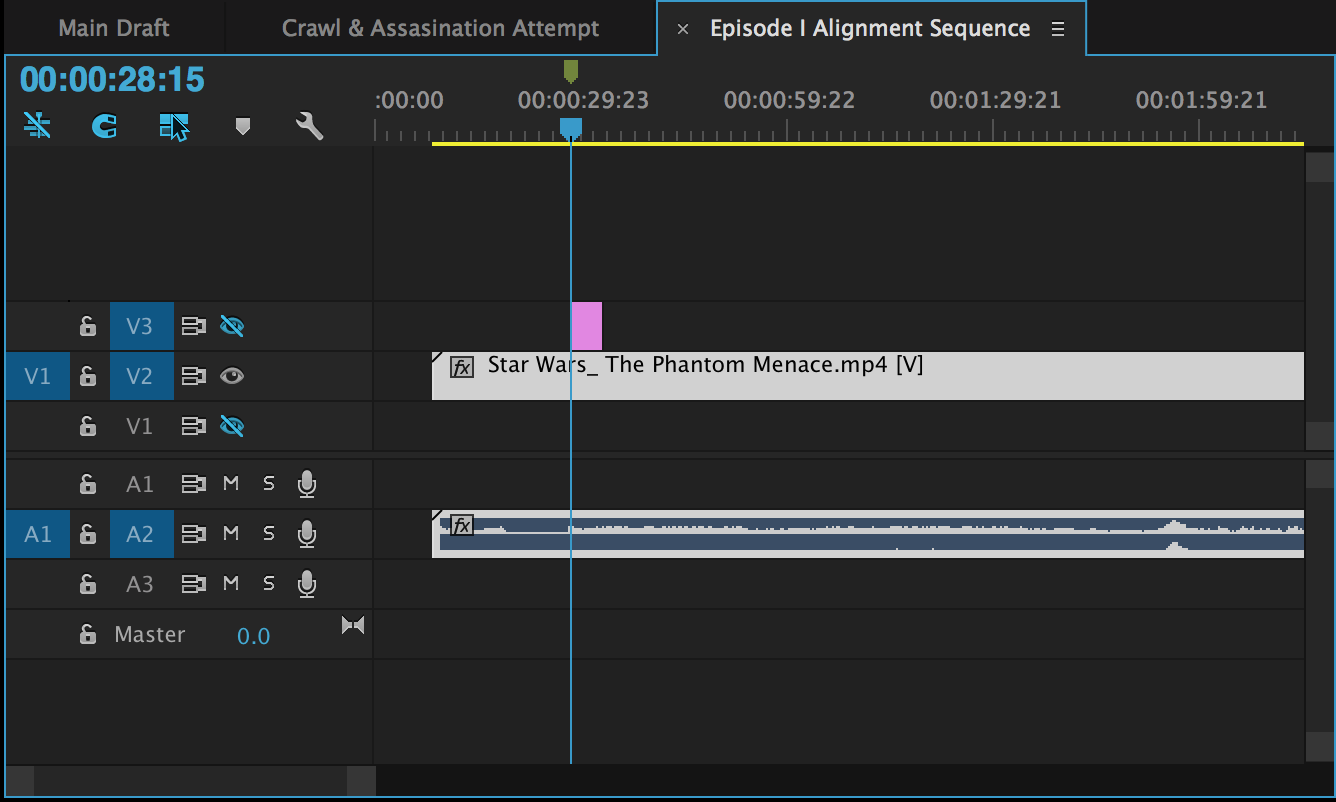The width and height of the screenshot is (1336, 802).
Task: Toggle sync lock for audio track A1
Action: coord(193,484)
